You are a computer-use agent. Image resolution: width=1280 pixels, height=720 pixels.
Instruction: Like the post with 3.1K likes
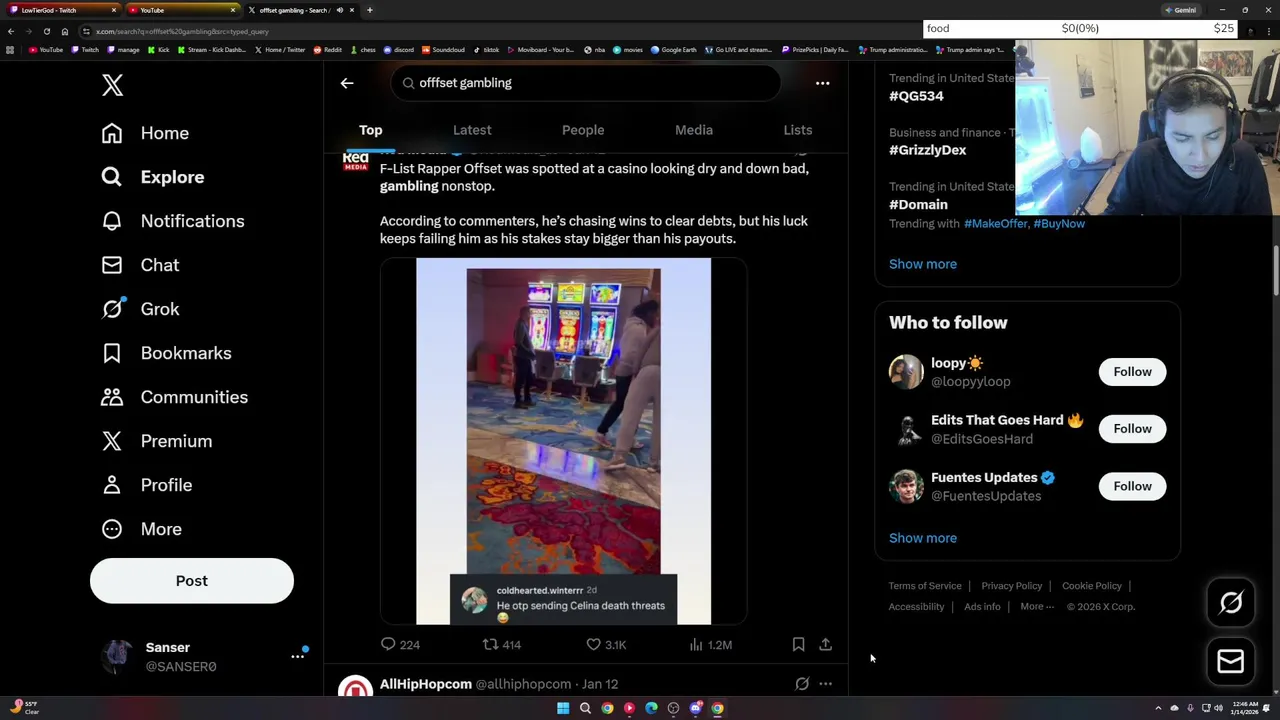pyautogui.click(x=606, y=645)
